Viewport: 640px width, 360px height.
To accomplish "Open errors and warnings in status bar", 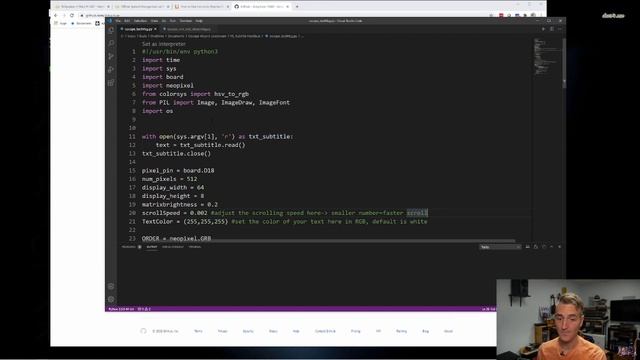I will [144, 309].
